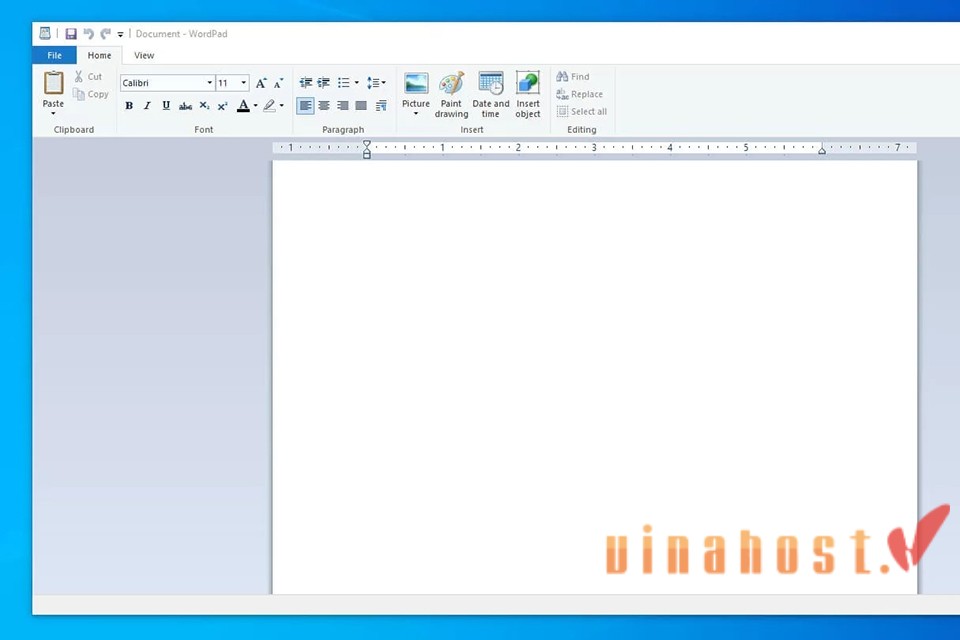
Task: Toggle Strikethrough formatting
Action: pos(185,106)
